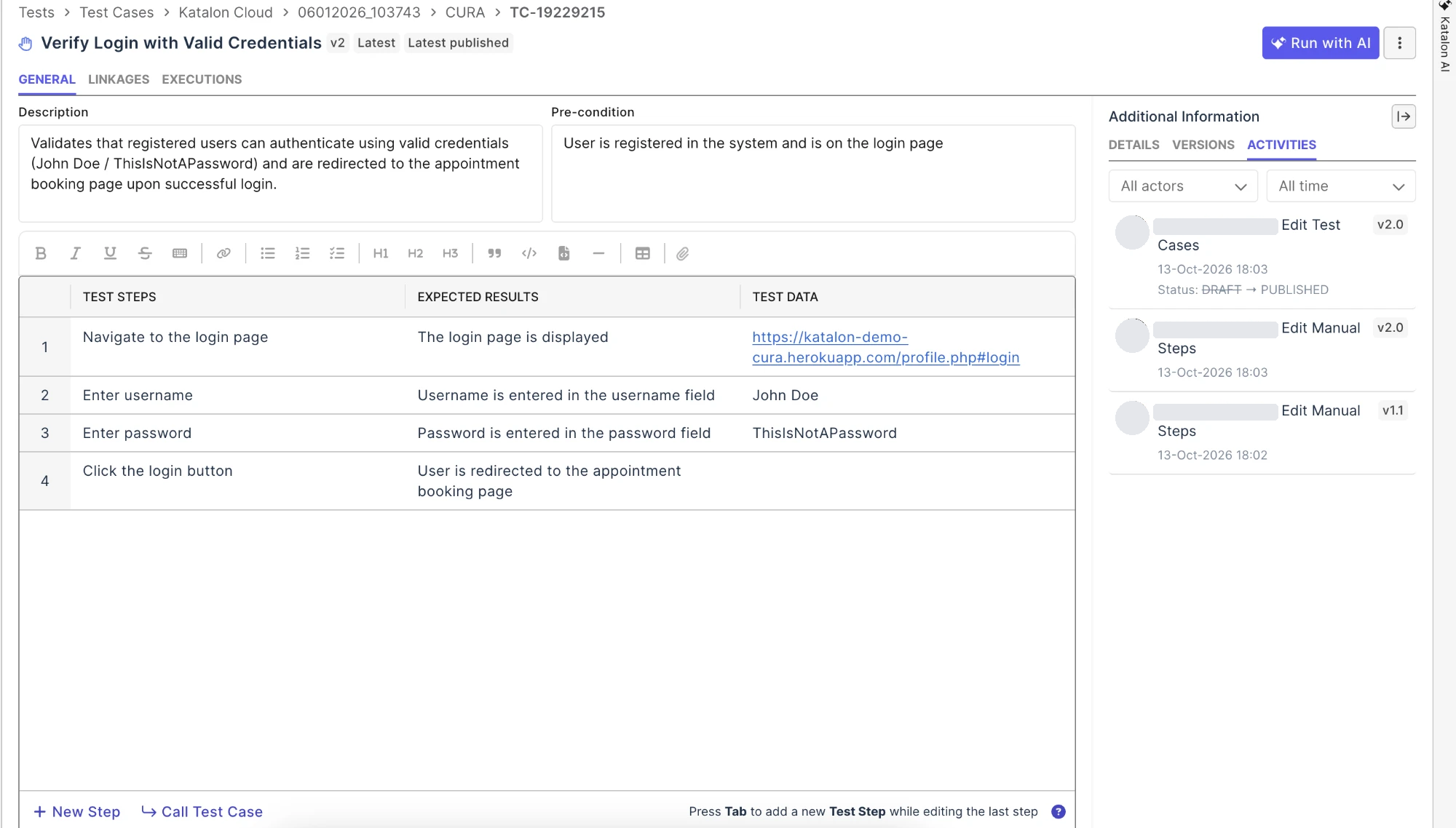Navigate to the CURA breadcrumb
The height and width of the screenshot is (828, 1456).
point(464,12)
